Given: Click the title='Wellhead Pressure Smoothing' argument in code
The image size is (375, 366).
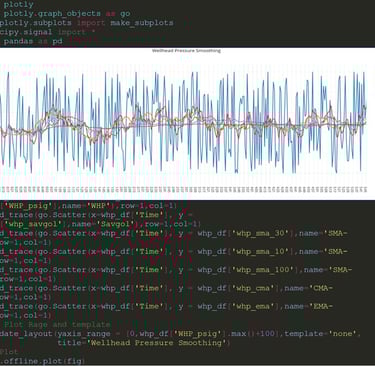Looking at the screenshot, I should click(143, 343).
